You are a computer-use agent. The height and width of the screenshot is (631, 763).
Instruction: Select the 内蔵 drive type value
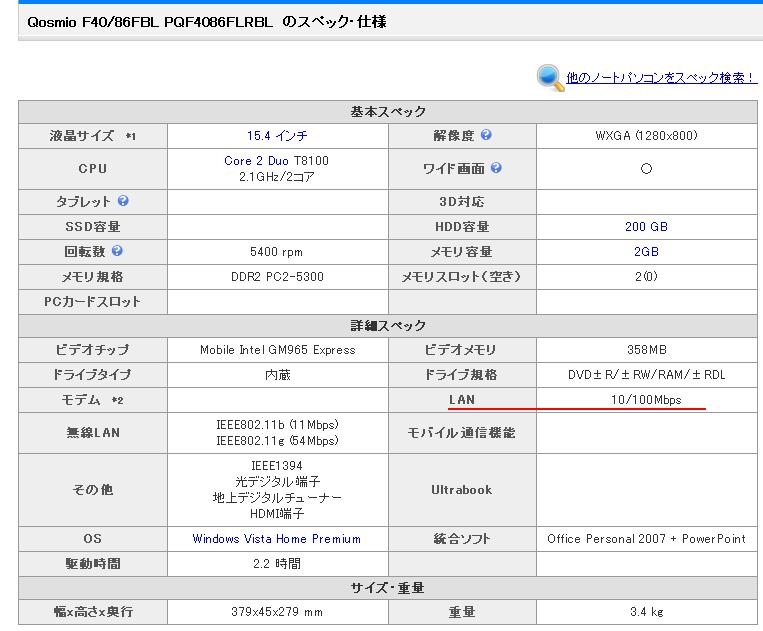[x=278, y=375]
